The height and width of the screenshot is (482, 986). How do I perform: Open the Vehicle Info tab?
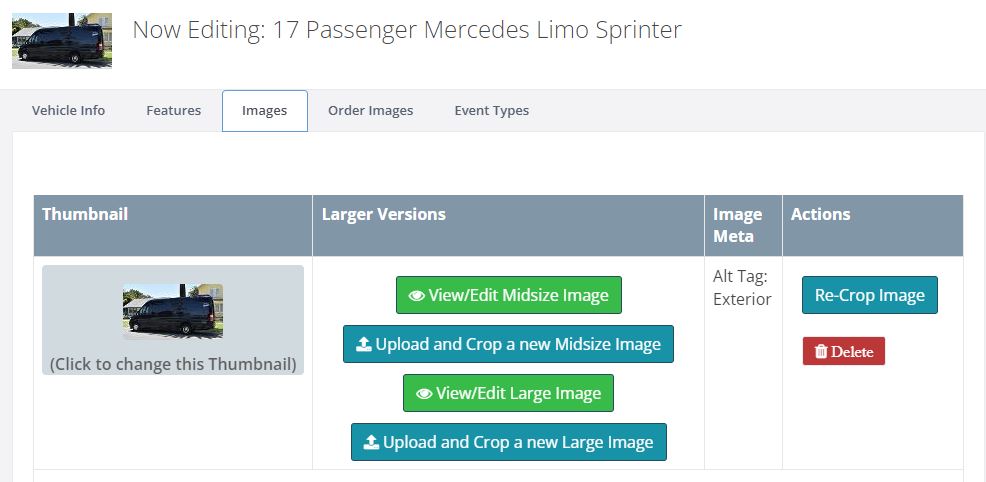tap(69, 111)
